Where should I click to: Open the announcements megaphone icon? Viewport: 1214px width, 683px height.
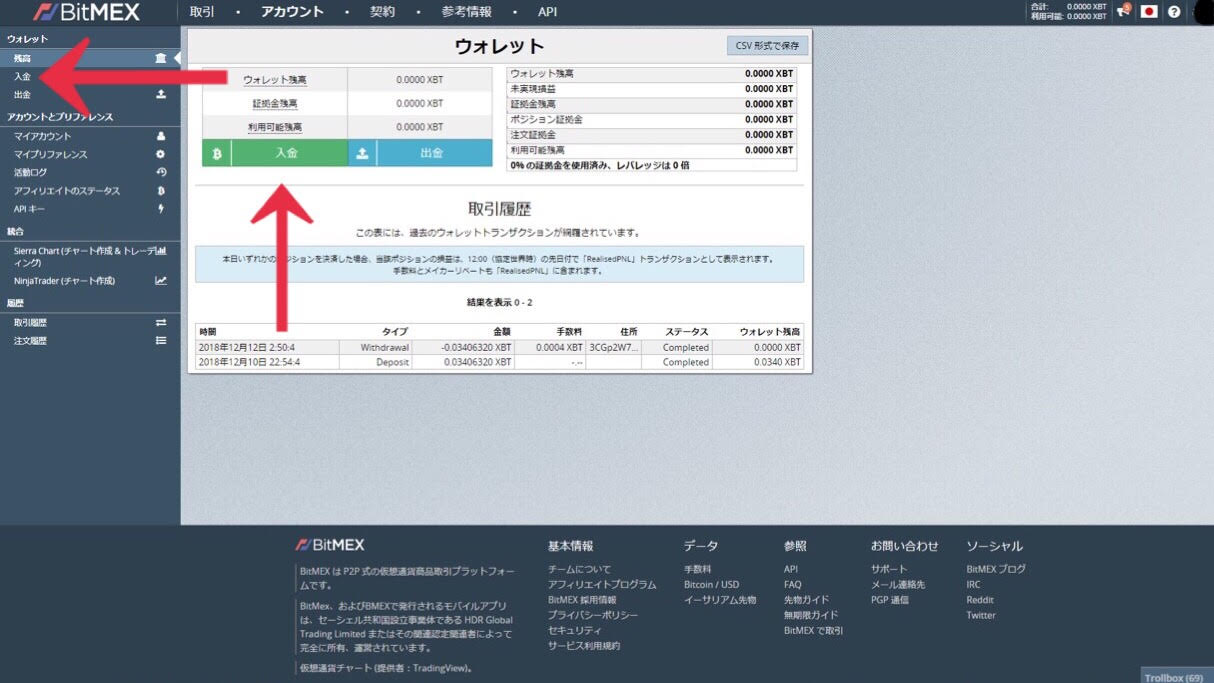pyautogui.click(x=1124, y=12)
